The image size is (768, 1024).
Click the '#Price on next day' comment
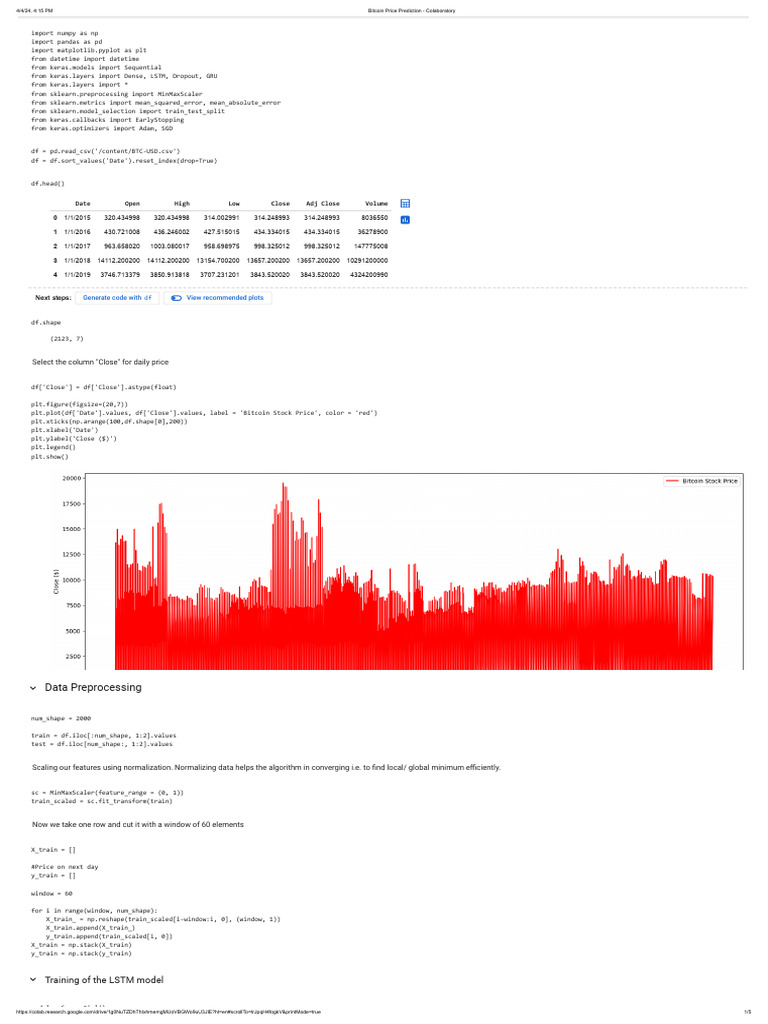[x=65, y=867]
